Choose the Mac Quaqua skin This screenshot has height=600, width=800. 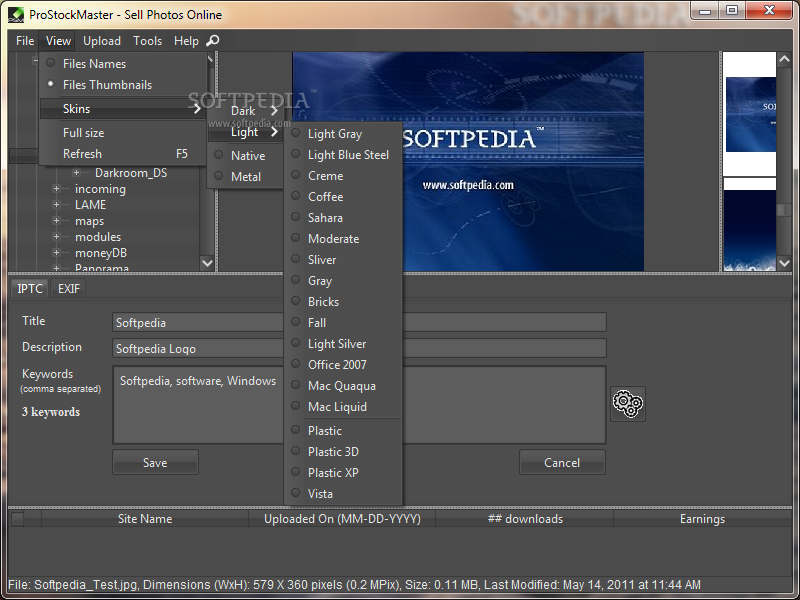(343, 386)
